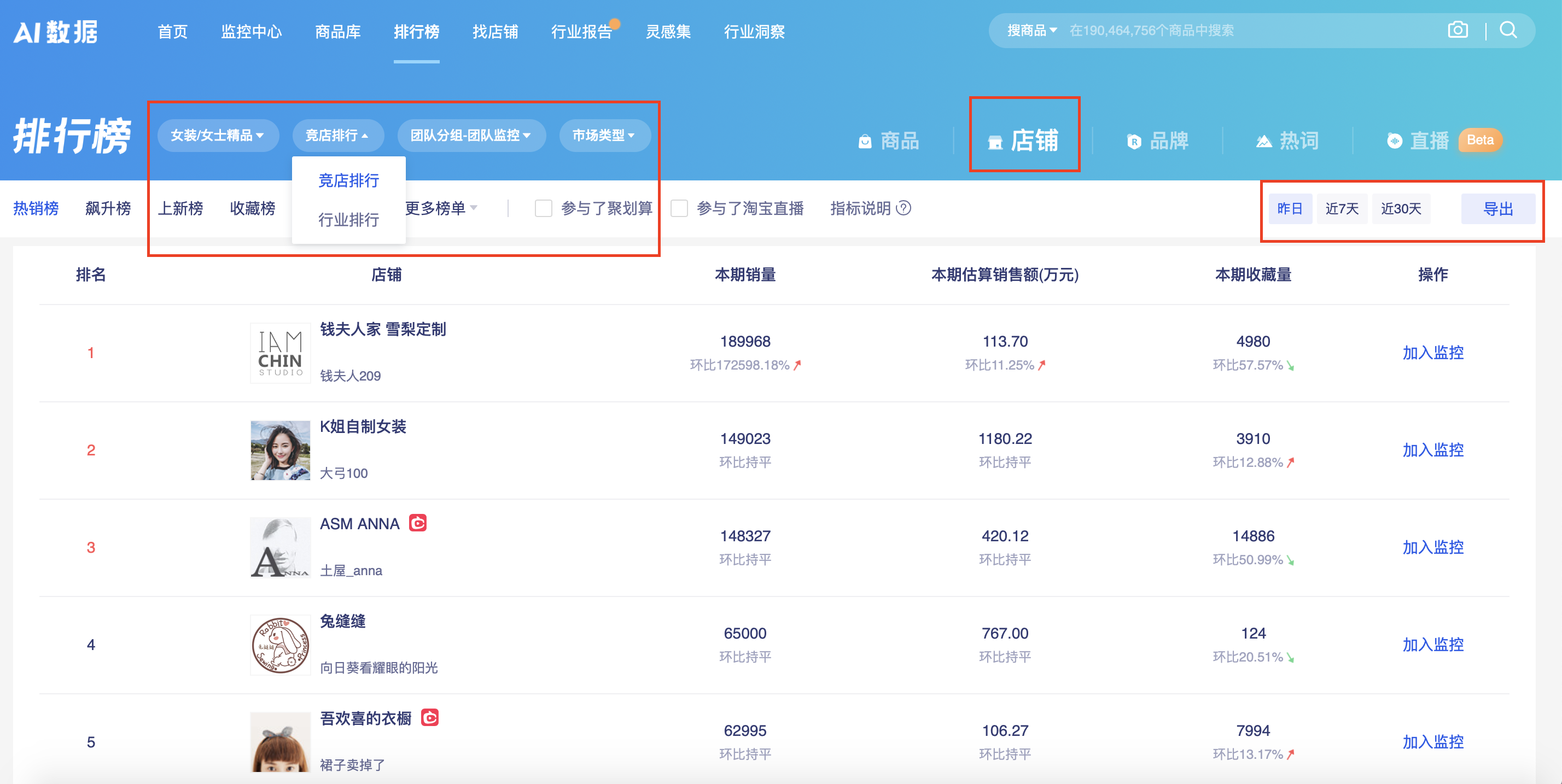1562x784 pixels.
Task: Open the 品牌 (brands) ranking icon
Action: 1158,141
